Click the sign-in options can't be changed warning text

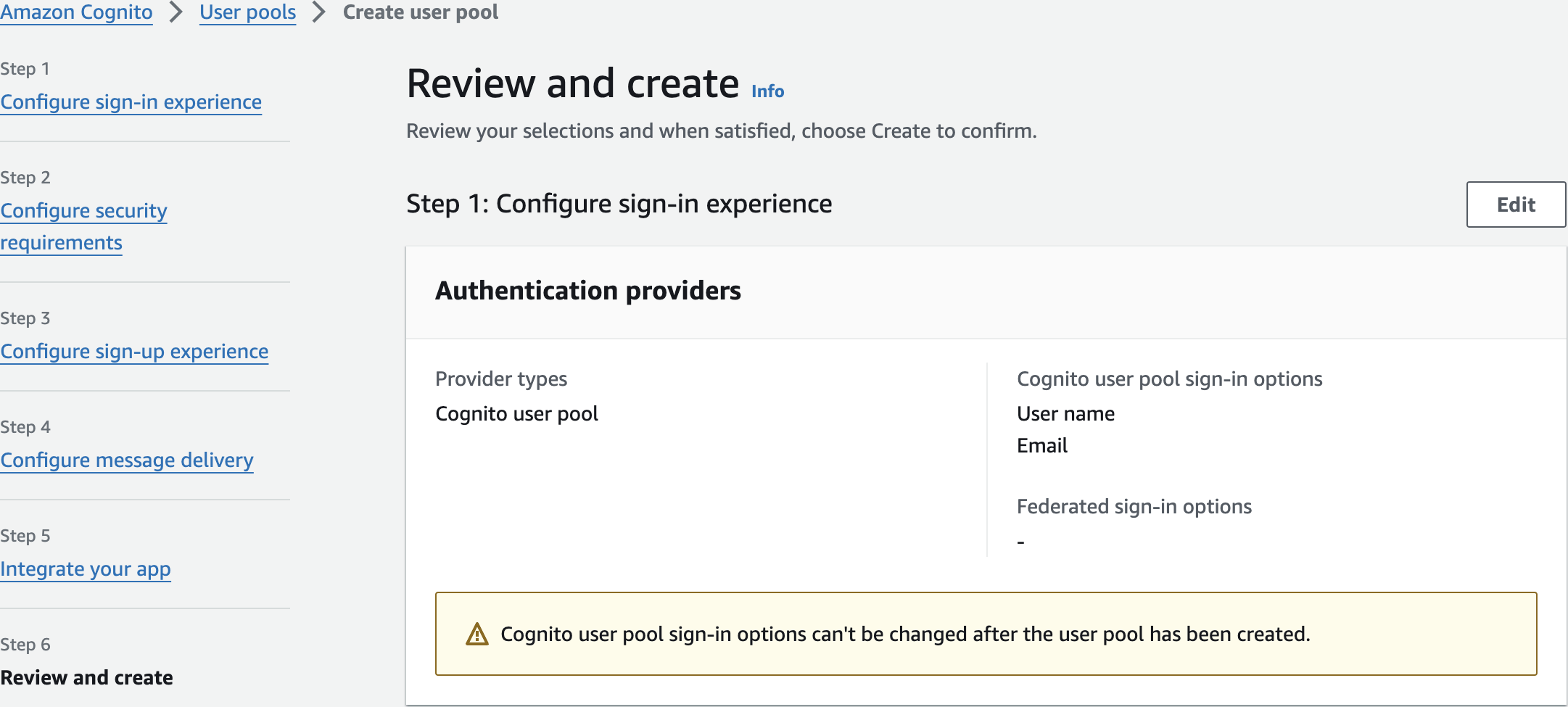tap(905, 634)
